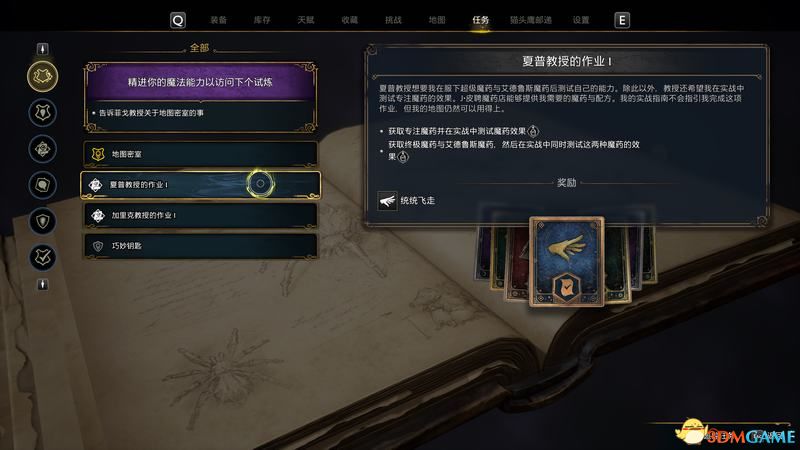Select the shield relationship quests filter icon
The image size is (800, 450).
42,221
